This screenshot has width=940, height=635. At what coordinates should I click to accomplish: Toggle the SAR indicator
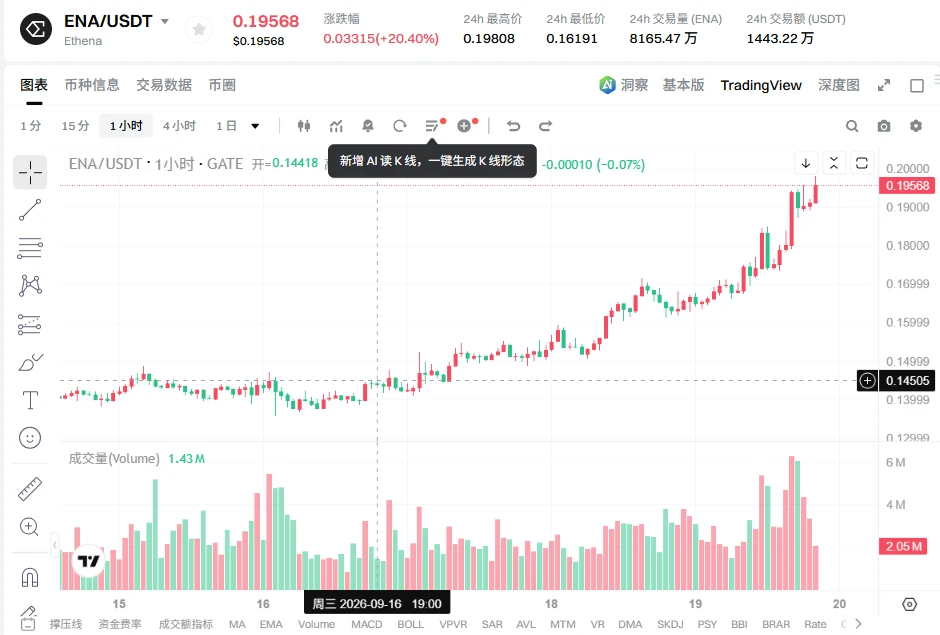[x=492, y=624]
